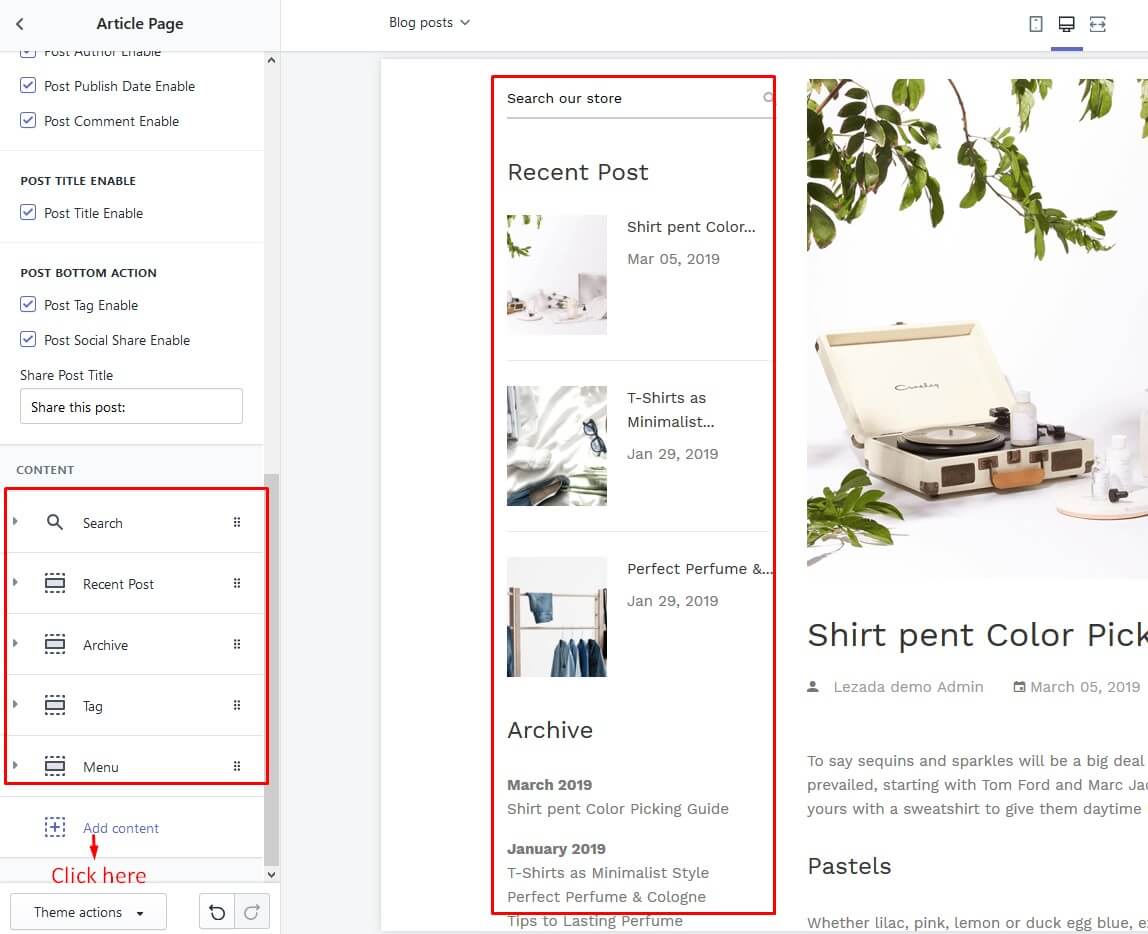1148x934 pixels.
Task: Expand the Menu content block
Action: pos(15,765)
